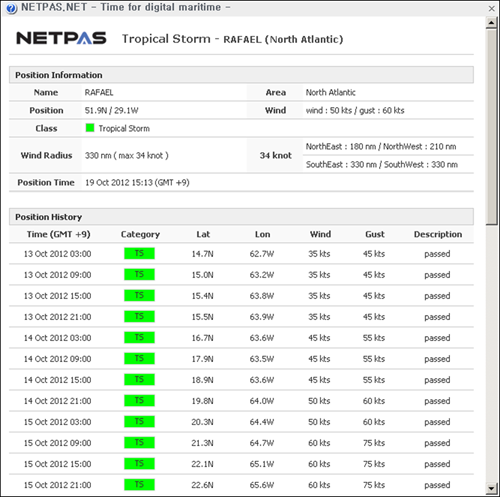Click the '14 Oct 2012 15:00' time cell
500x497 pixels.
coord(57,380)
